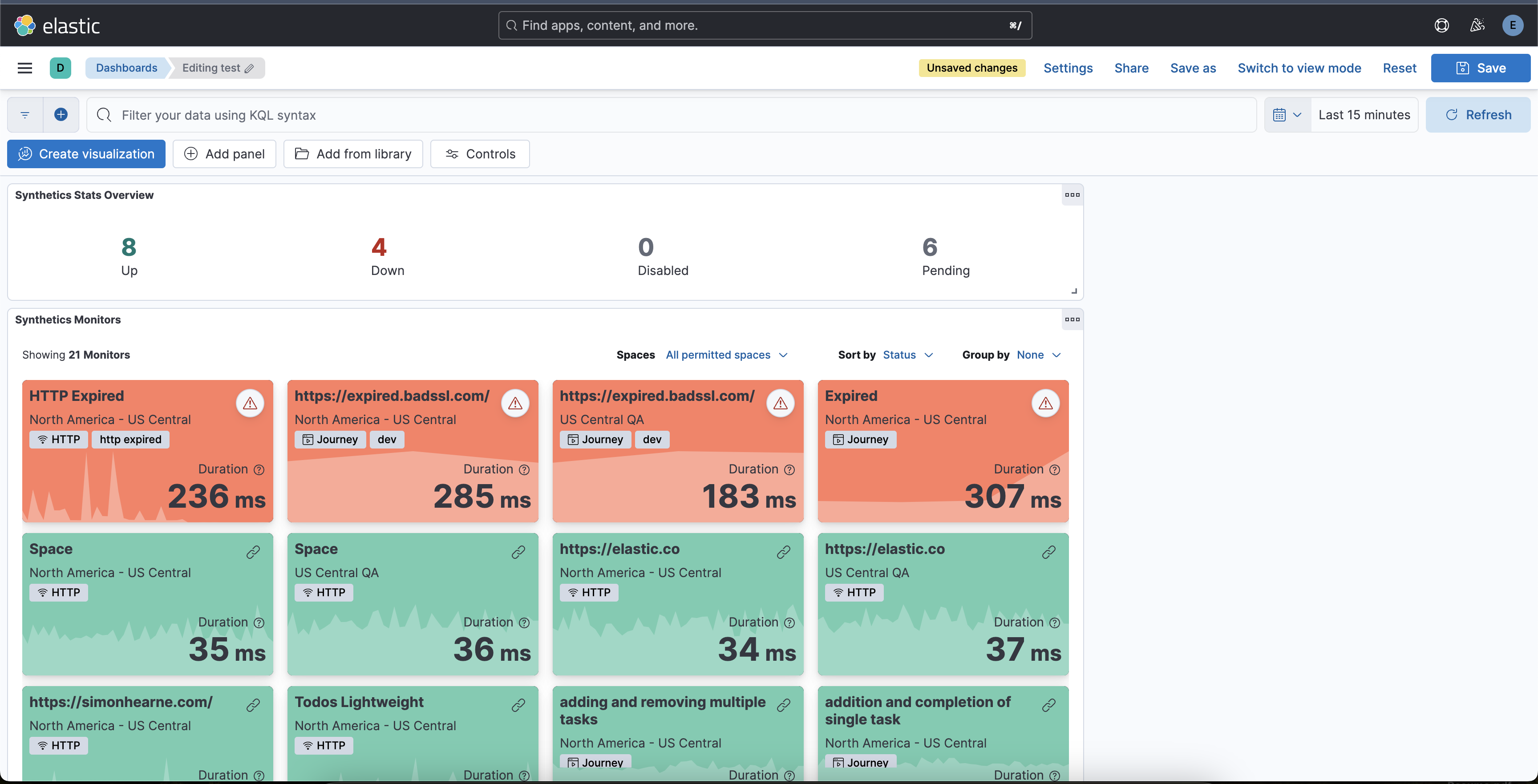Click the 285 ms duration value
This screenshot has height=784, width=1538.
481,497
